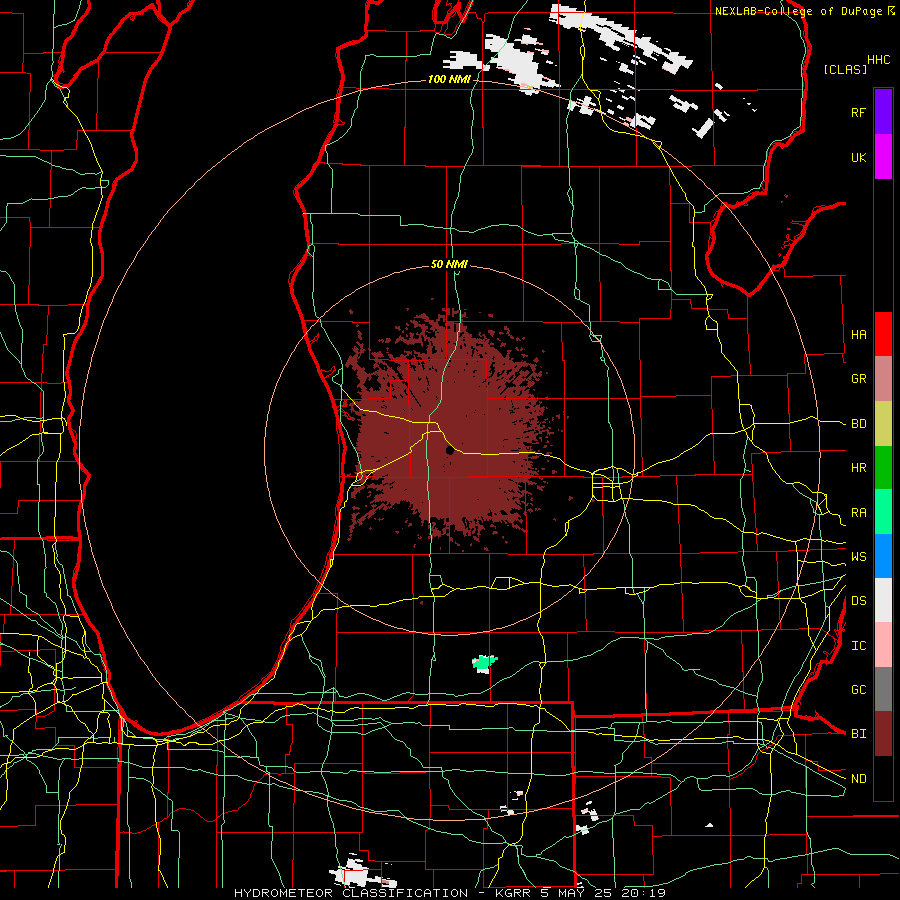This screenshot has width=900, height=900.
Task: Click the 'HA' legend label
Action: pos(858,334)
